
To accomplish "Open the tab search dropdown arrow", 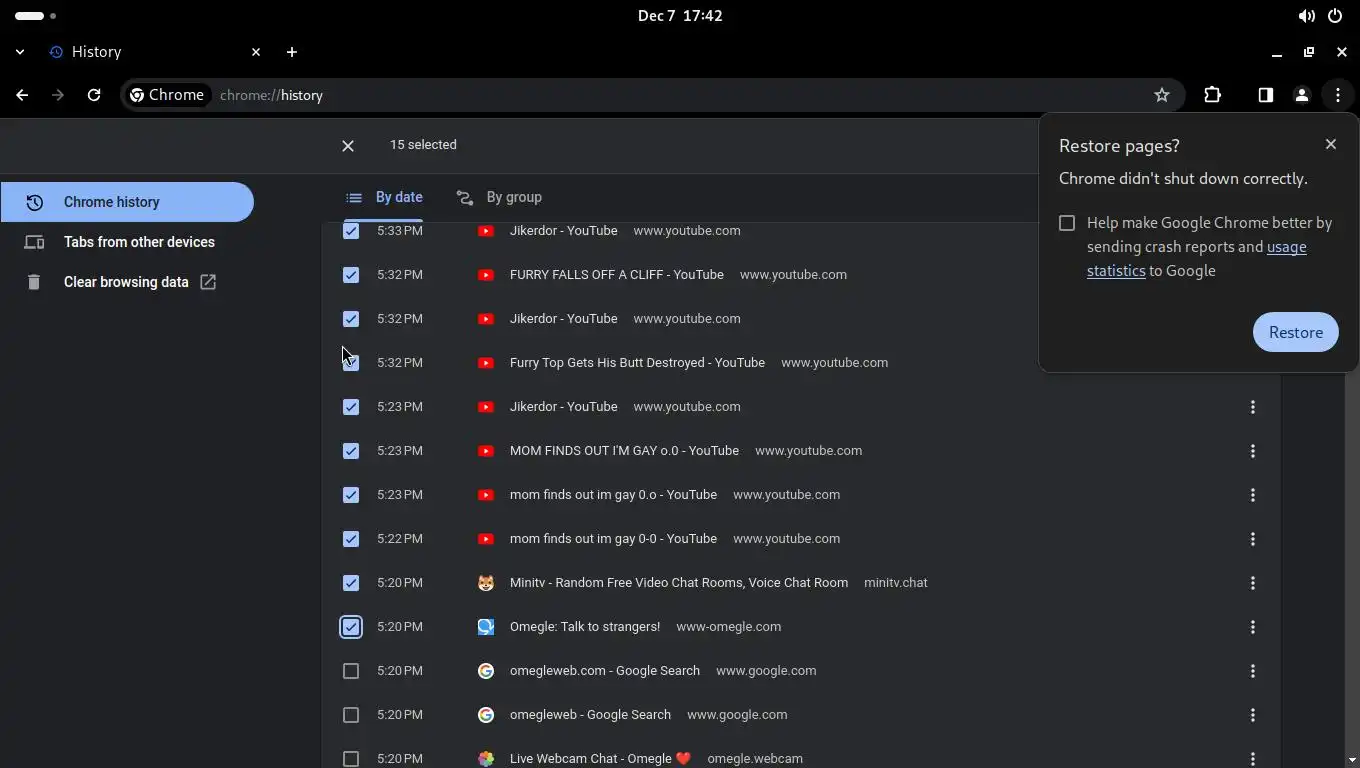I will (20, 52).
